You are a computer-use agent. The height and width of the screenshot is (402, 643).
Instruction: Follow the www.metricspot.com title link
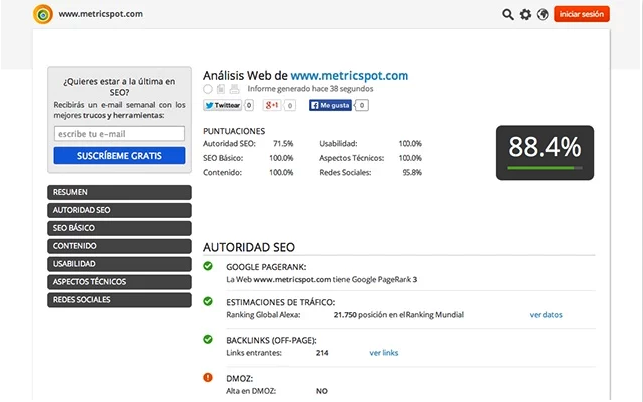[349, 76]
